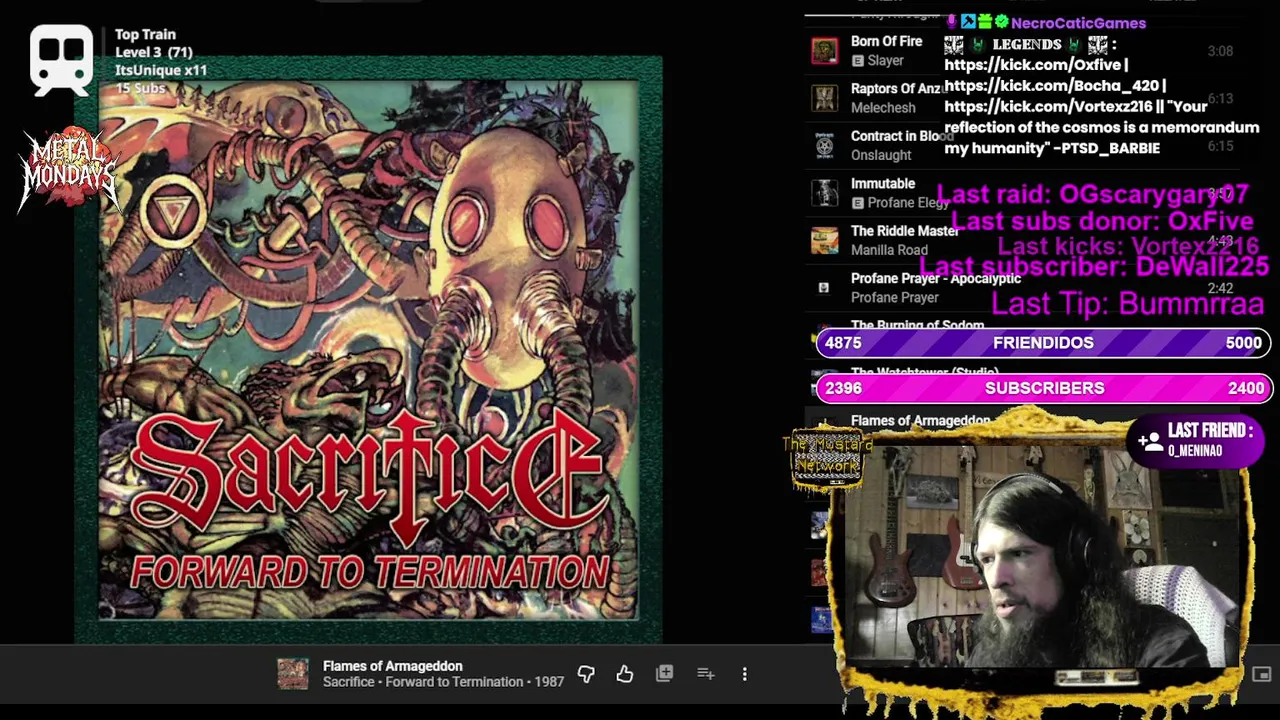Click the Raptors Of Anzu queue thumbnail
Viewport: 1280px width, 720px height.
tap(824, 98)
